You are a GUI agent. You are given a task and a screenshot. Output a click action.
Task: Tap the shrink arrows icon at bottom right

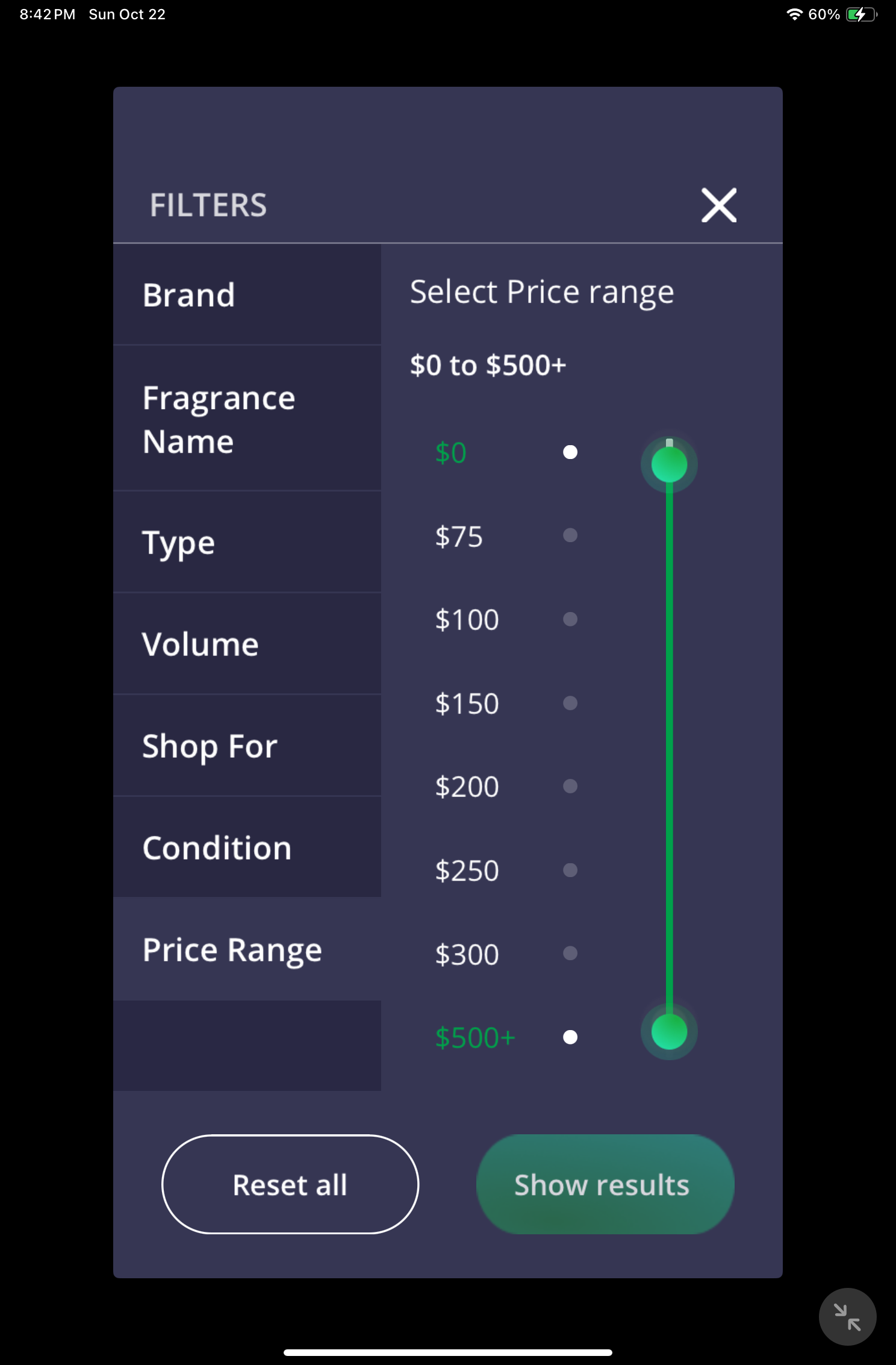(847, 1316)
